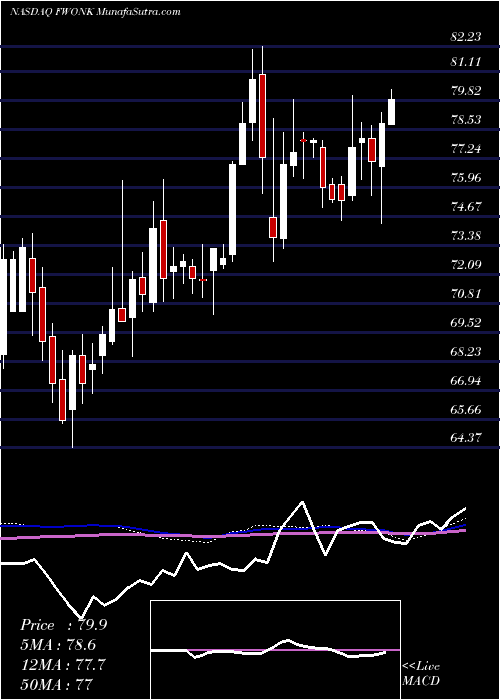Click the 74.67 price axis label
Screen dimensions: 500x700
click(466, 207)
